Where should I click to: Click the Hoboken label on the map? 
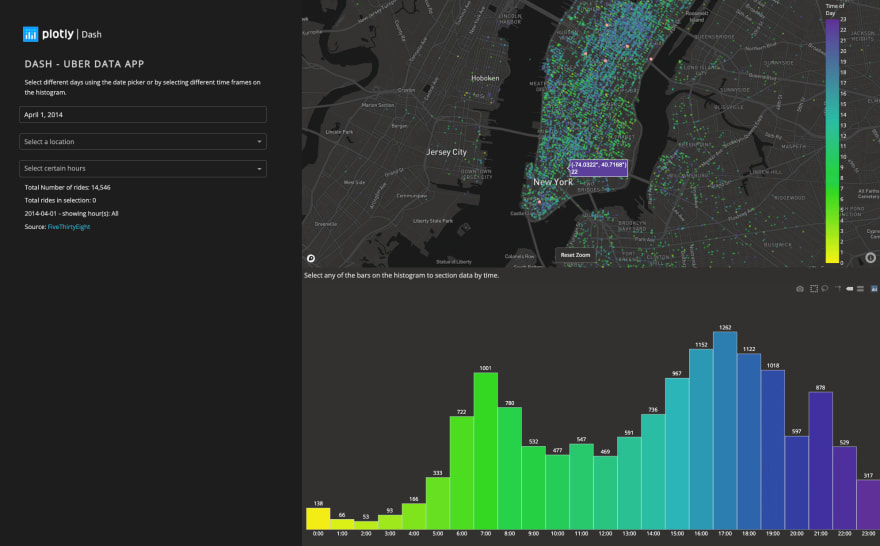485,78
